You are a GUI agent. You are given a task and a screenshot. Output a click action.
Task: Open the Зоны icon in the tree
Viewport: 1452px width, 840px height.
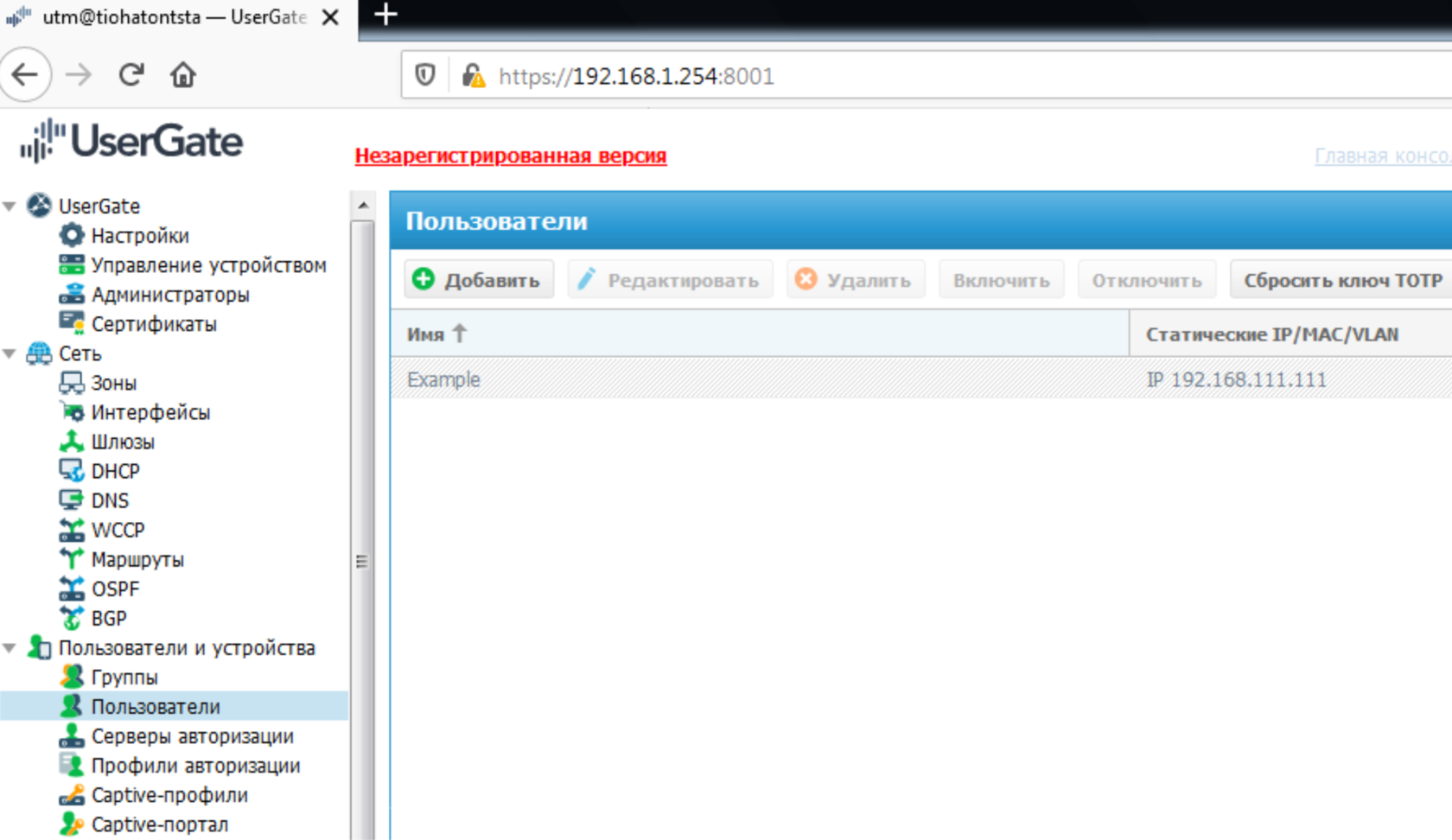[71, 382]
